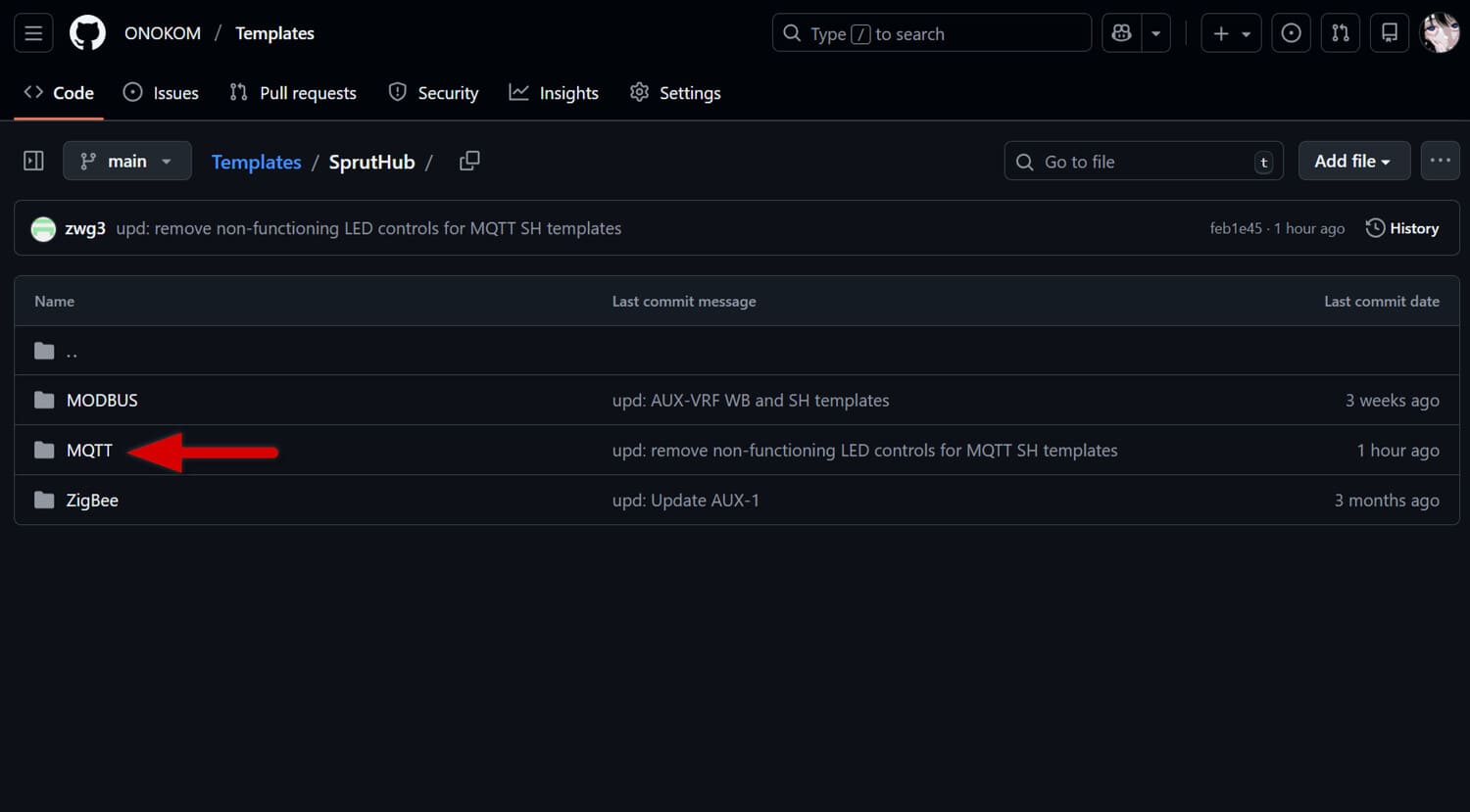Open GitHub Copilot chat icon

coord(1120,32)
